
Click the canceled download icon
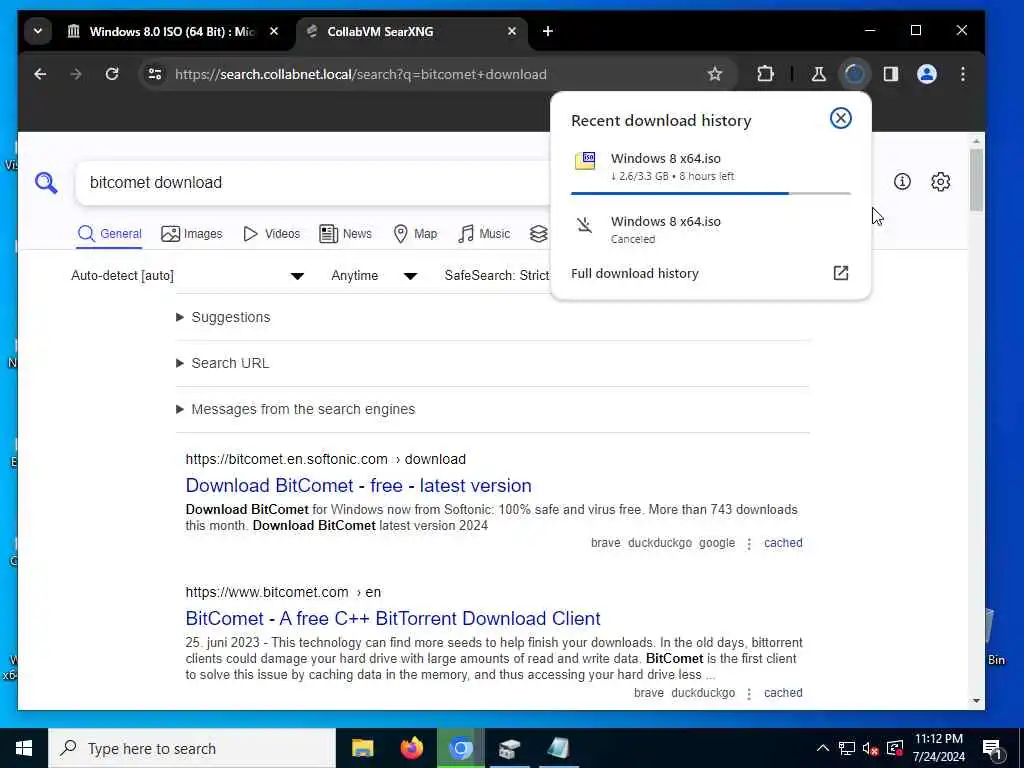pyautogui.click(x=584, y=225)
